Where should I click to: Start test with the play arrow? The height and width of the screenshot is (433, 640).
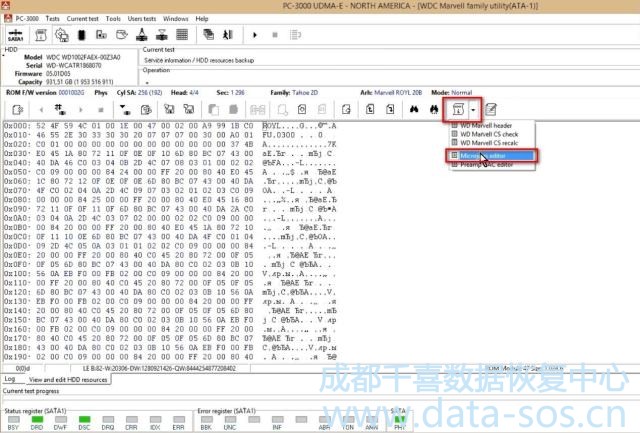pyautogui.click(x=255, y=35)
